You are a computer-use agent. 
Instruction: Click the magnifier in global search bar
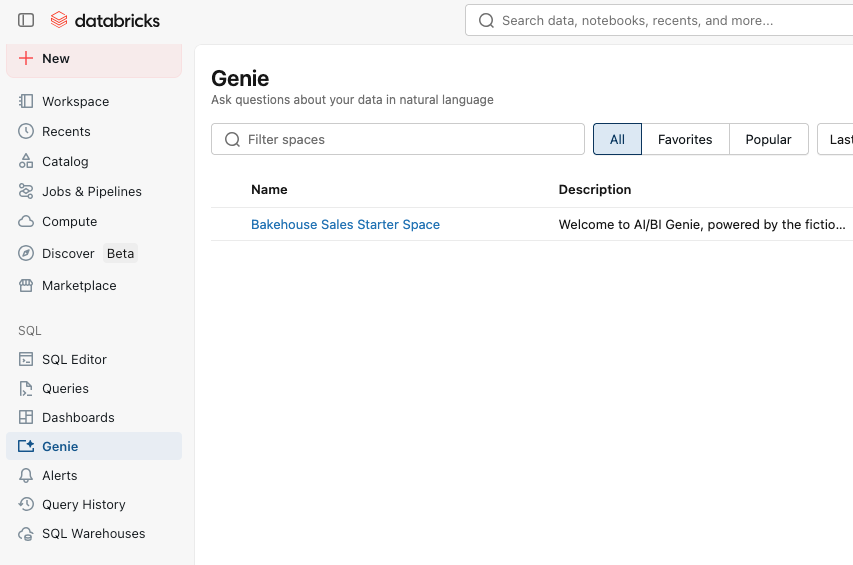click(x=486, y=21)
